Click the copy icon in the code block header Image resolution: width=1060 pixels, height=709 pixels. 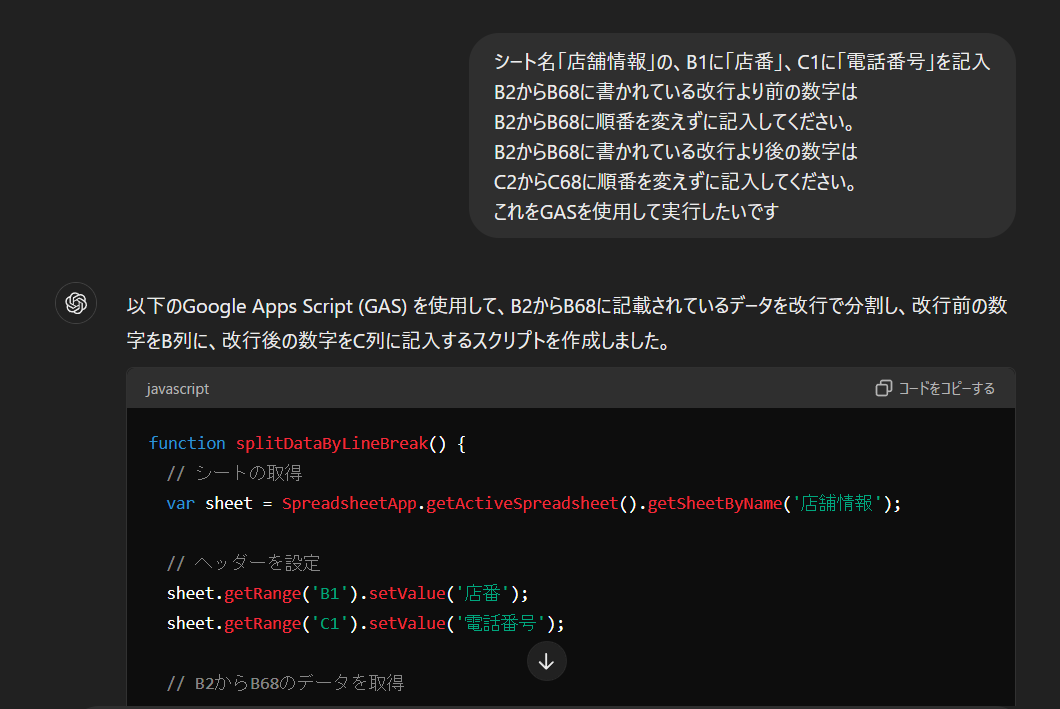pos(883,388)
